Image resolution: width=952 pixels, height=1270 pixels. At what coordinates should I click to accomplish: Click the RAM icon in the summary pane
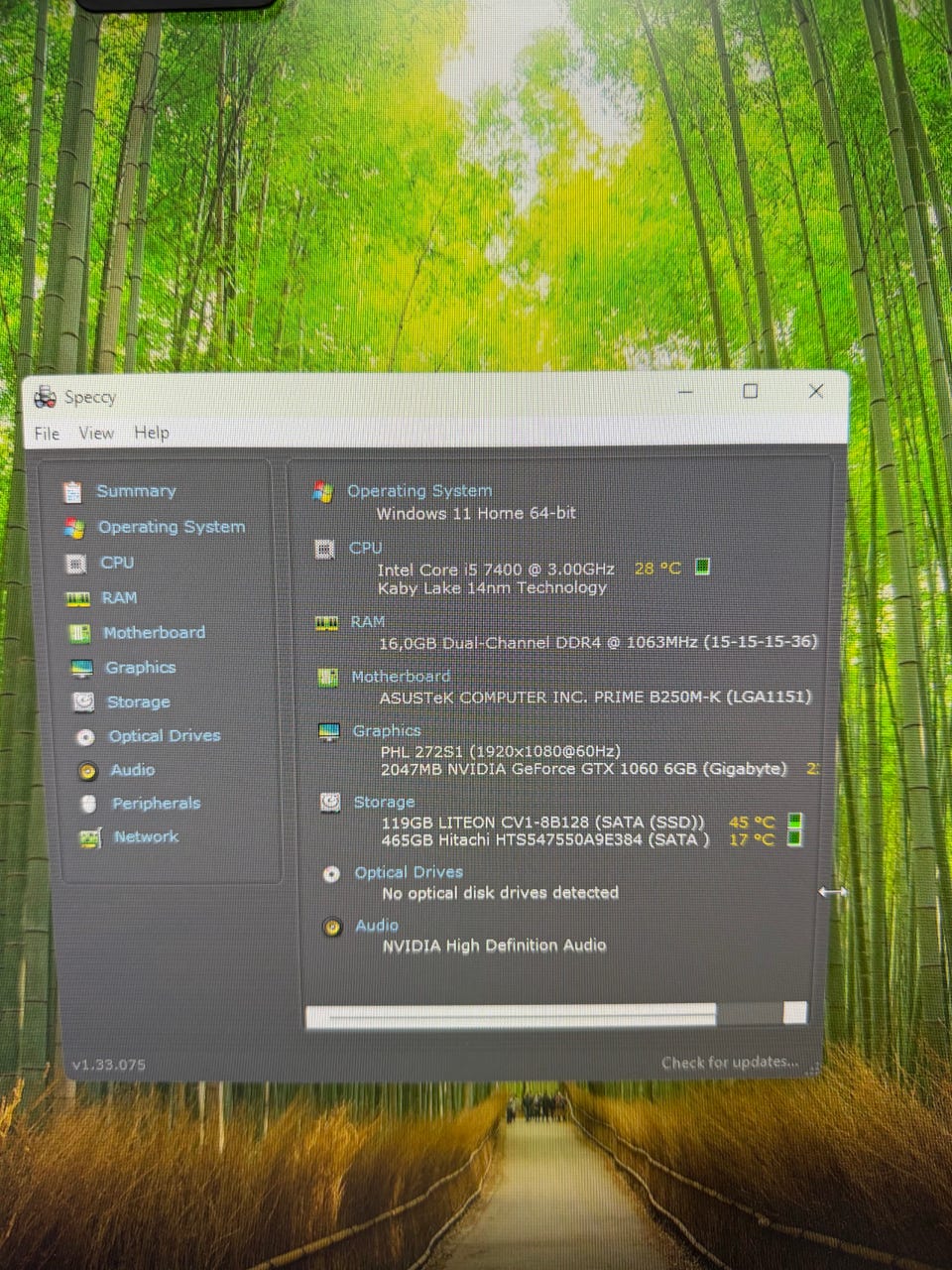tap(326, 623)
